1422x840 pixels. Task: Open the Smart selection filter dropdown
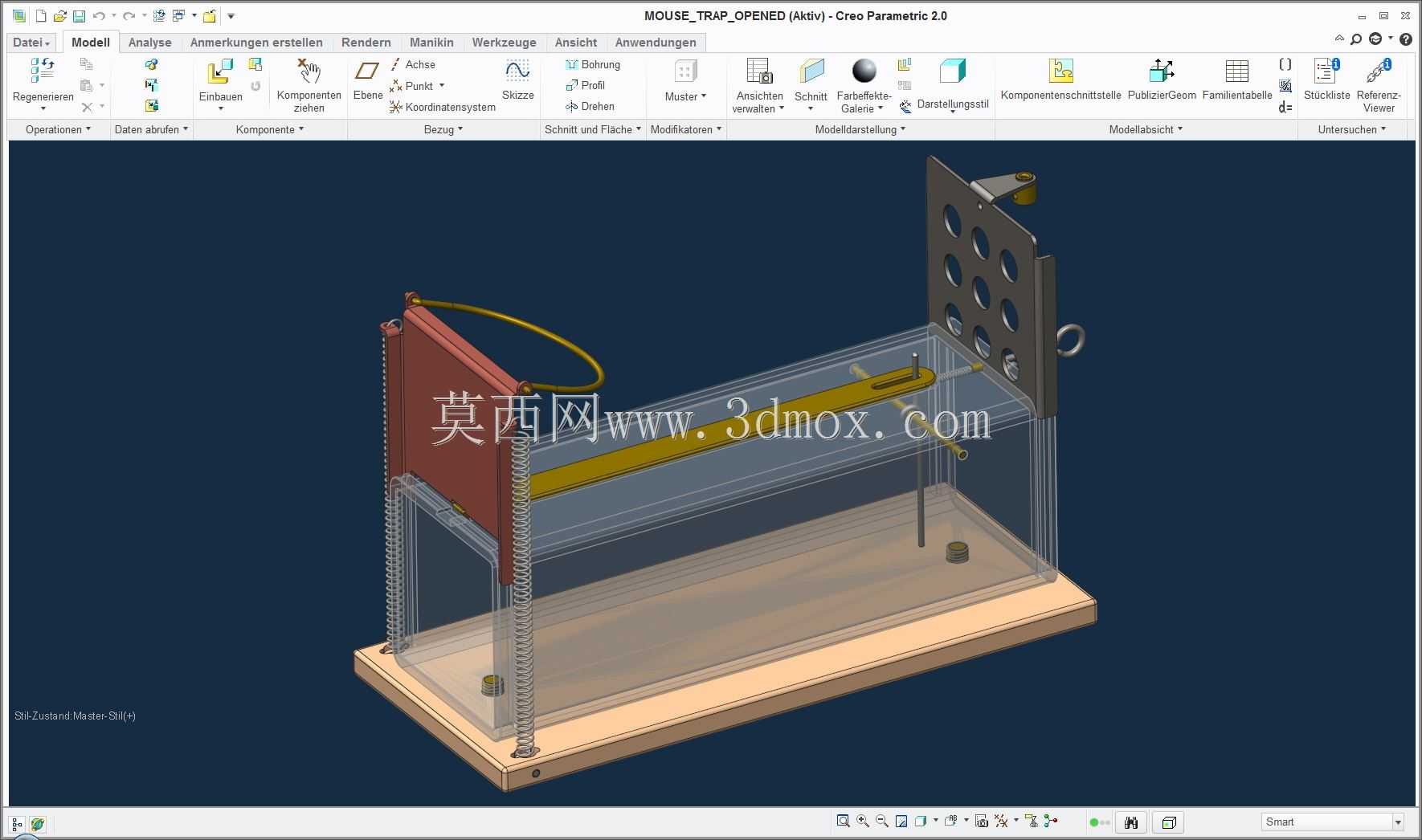click(1398, 822)
